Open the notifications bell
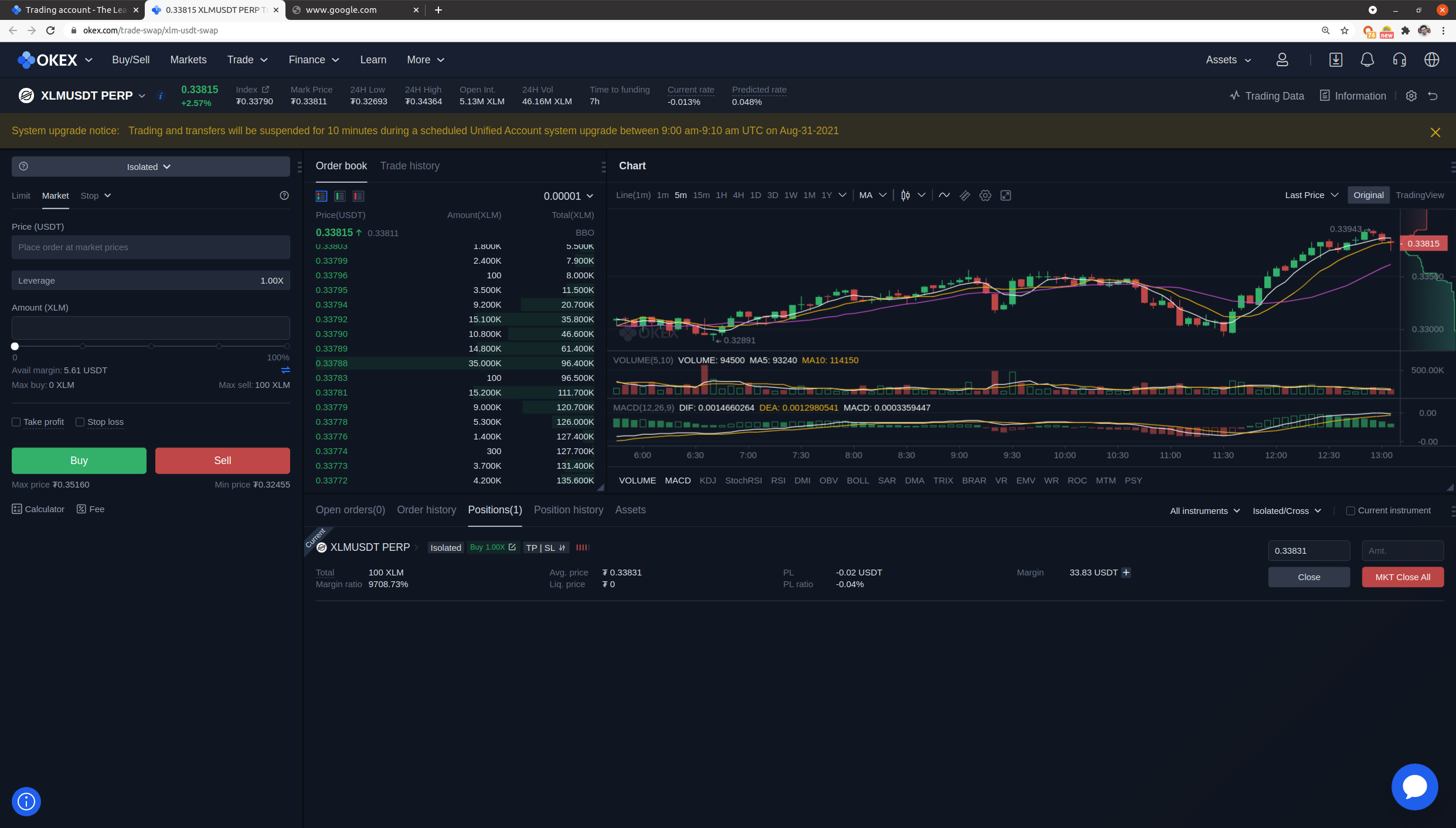 (x=1367, y=59)
